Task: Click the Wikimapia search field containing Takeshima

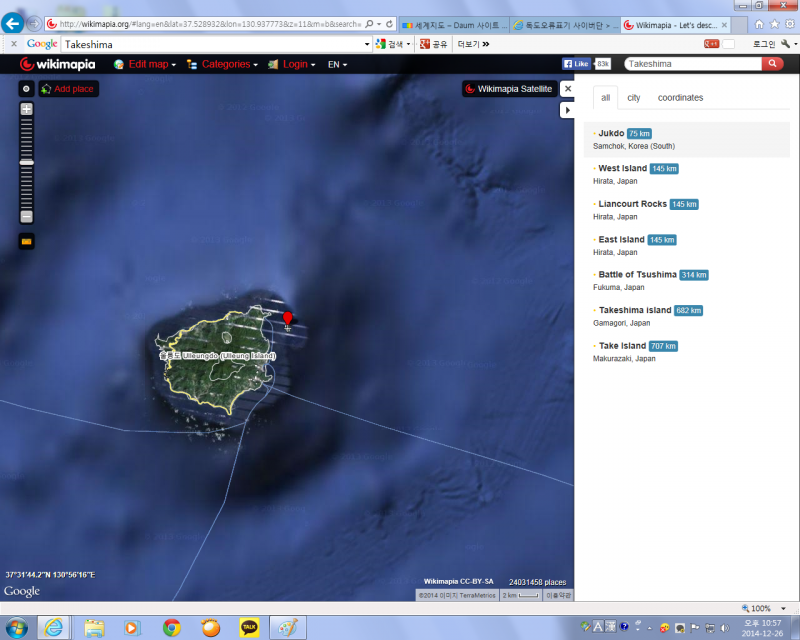Action: point(692,64)
